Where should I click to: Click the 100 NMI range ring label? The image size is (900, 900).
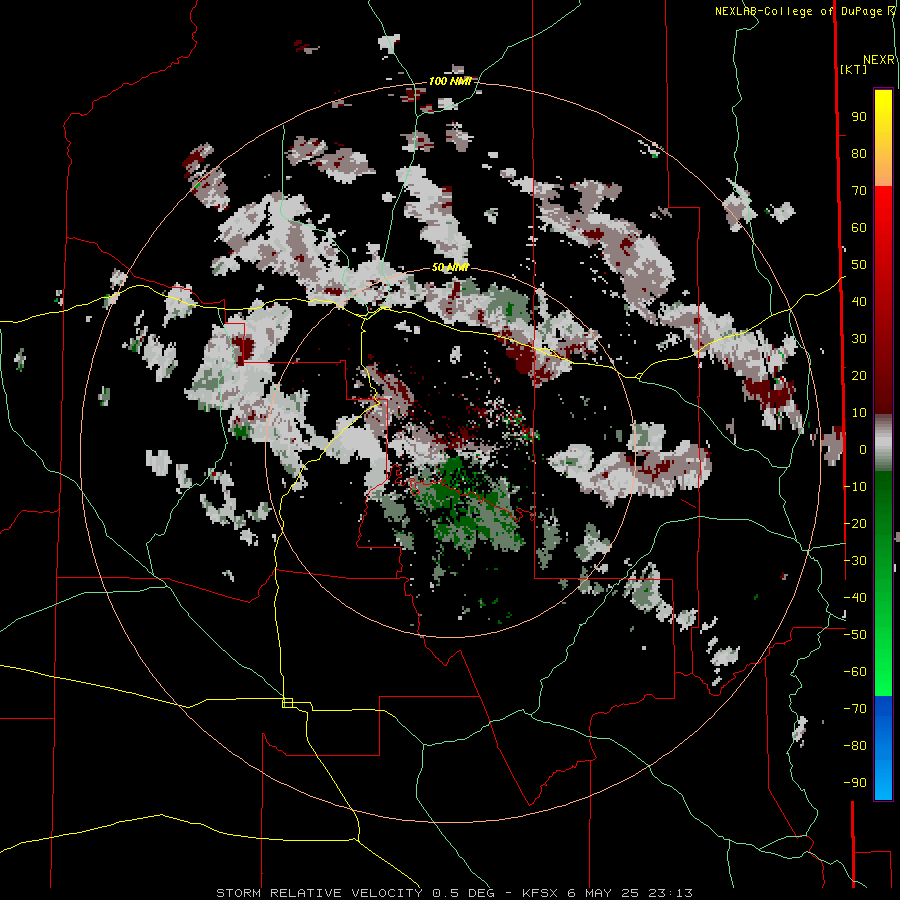[x=450, y=81]
